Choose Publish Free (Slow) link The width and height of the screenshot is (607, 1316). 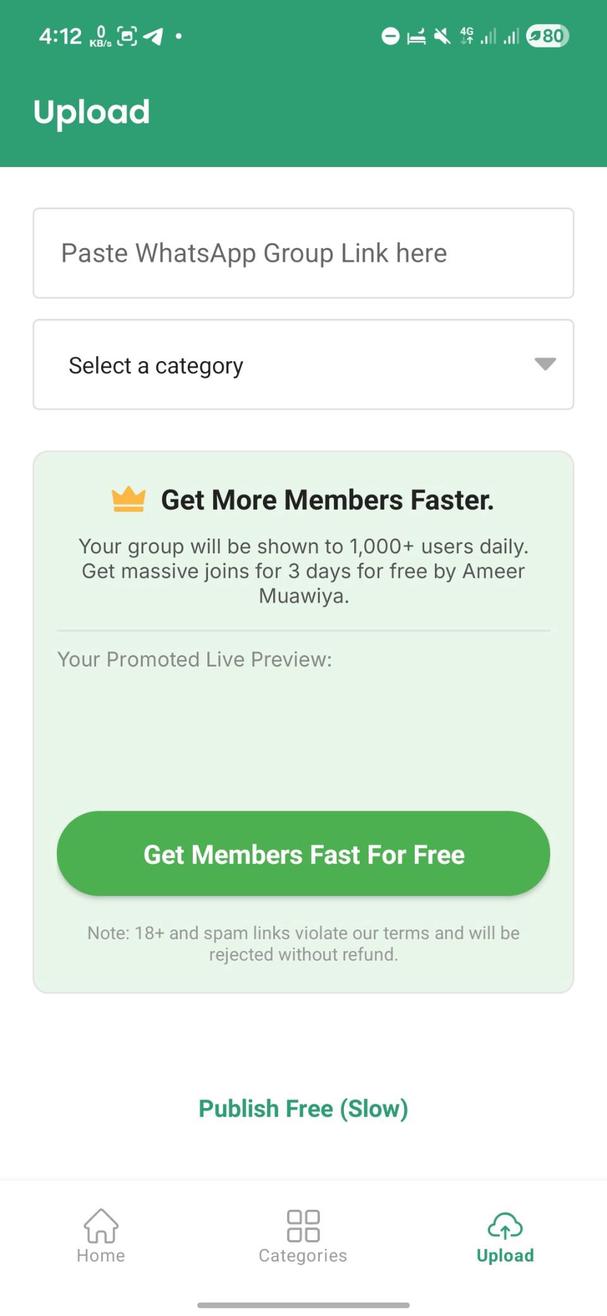pos(303,1108)
